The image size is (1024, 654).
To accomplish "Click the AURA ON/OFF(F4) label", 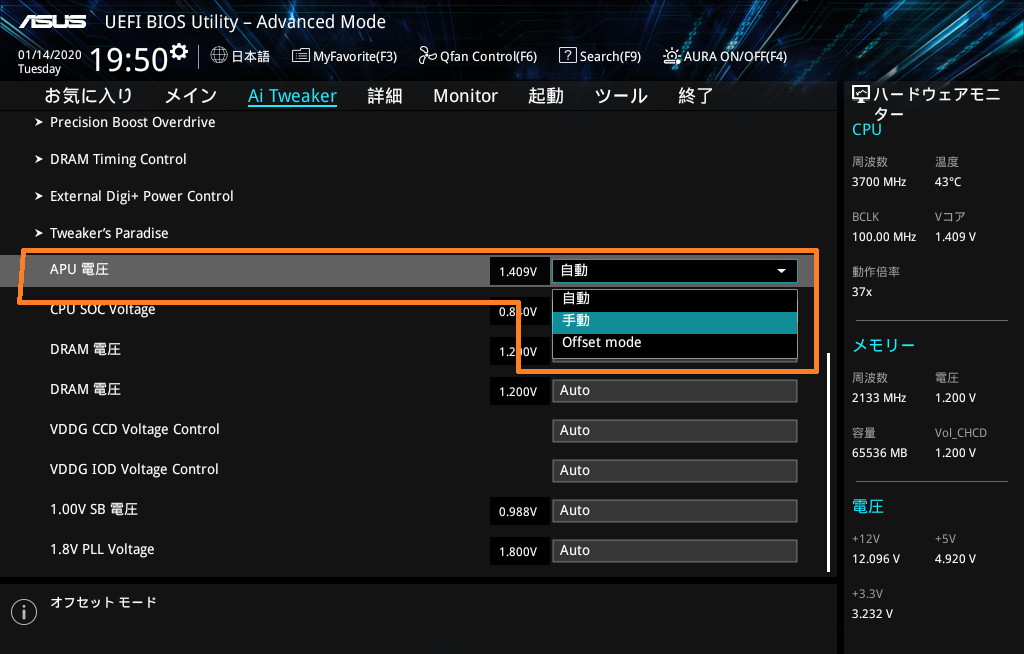I will pyautogui.click(x=735, y=56).
